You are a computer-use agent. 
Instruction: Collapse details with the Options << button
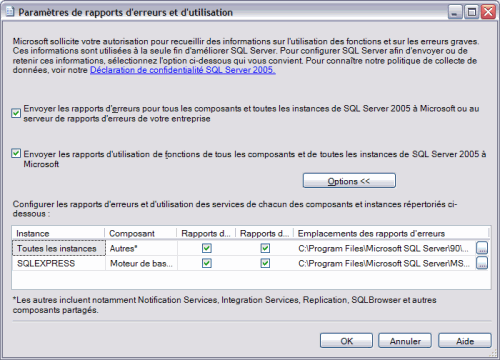click(x=349, y=181)
